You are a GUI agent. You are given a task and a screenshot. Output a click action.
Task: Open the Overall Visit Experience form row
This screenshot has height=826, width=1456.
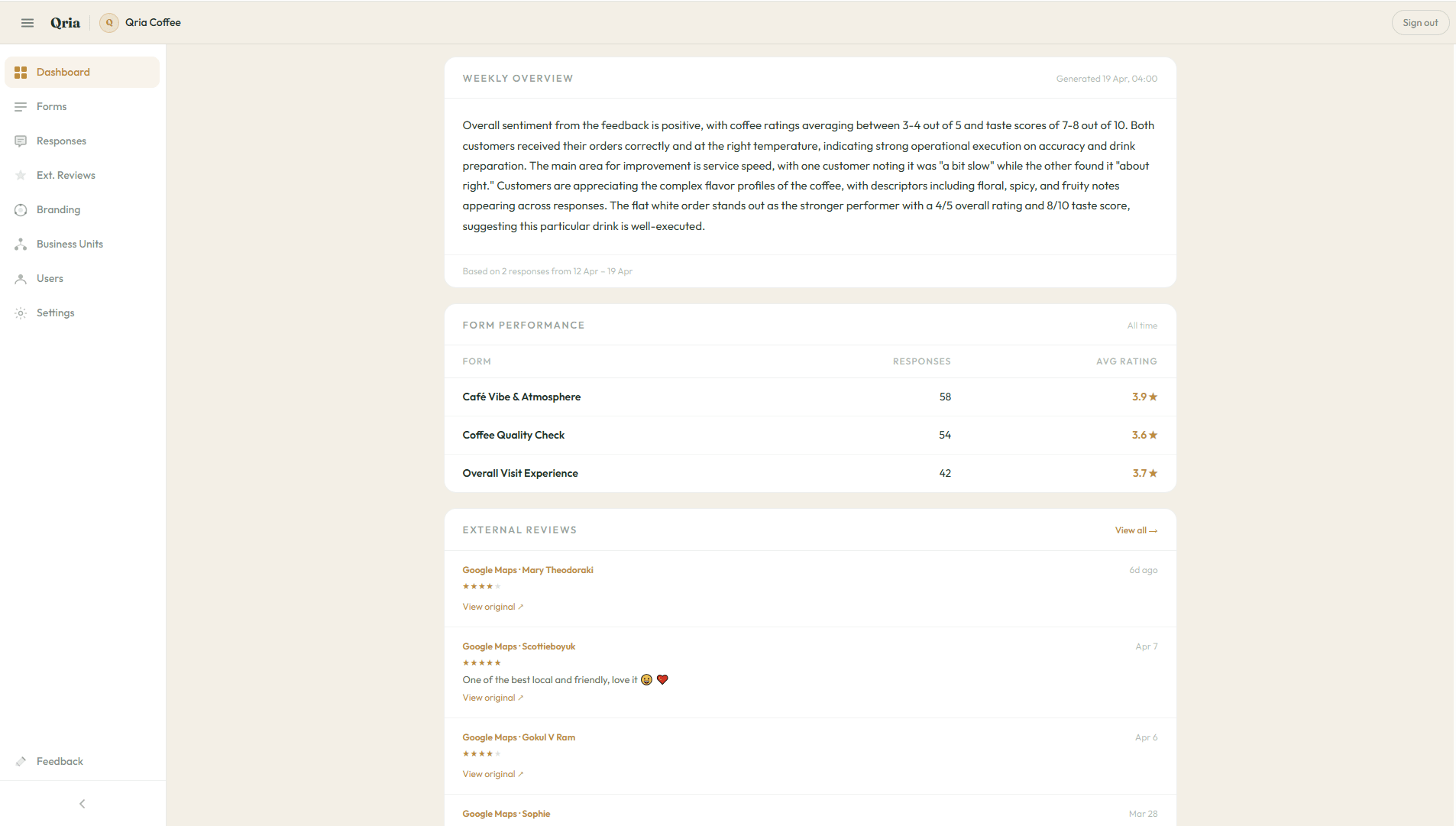click(x=810, y=474)
